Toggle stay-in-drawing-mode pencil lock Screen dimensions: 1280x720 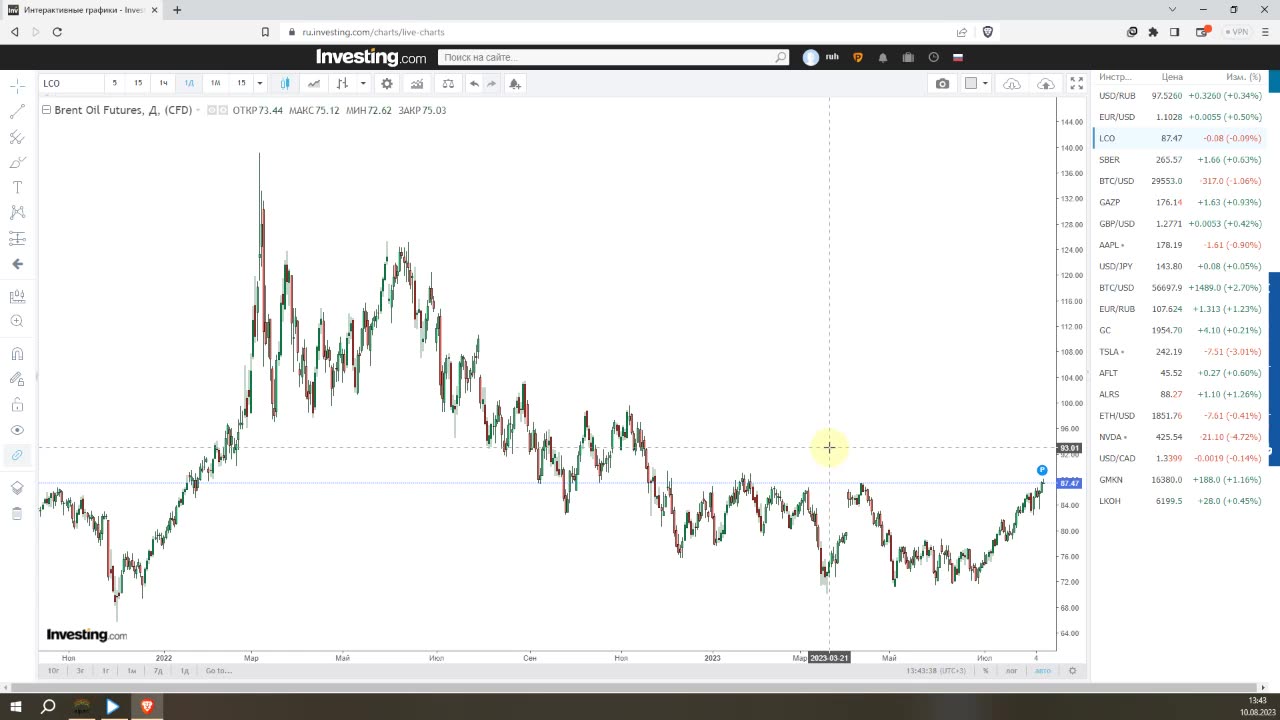coord(17,379)
